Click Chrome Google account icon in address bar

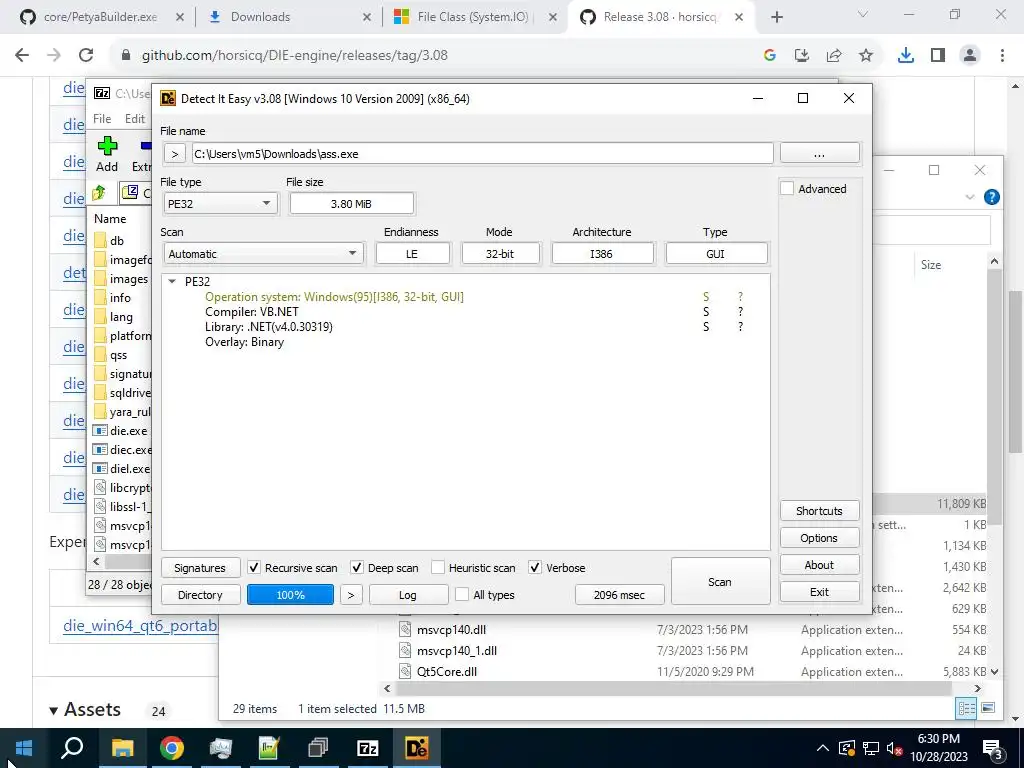770,56
